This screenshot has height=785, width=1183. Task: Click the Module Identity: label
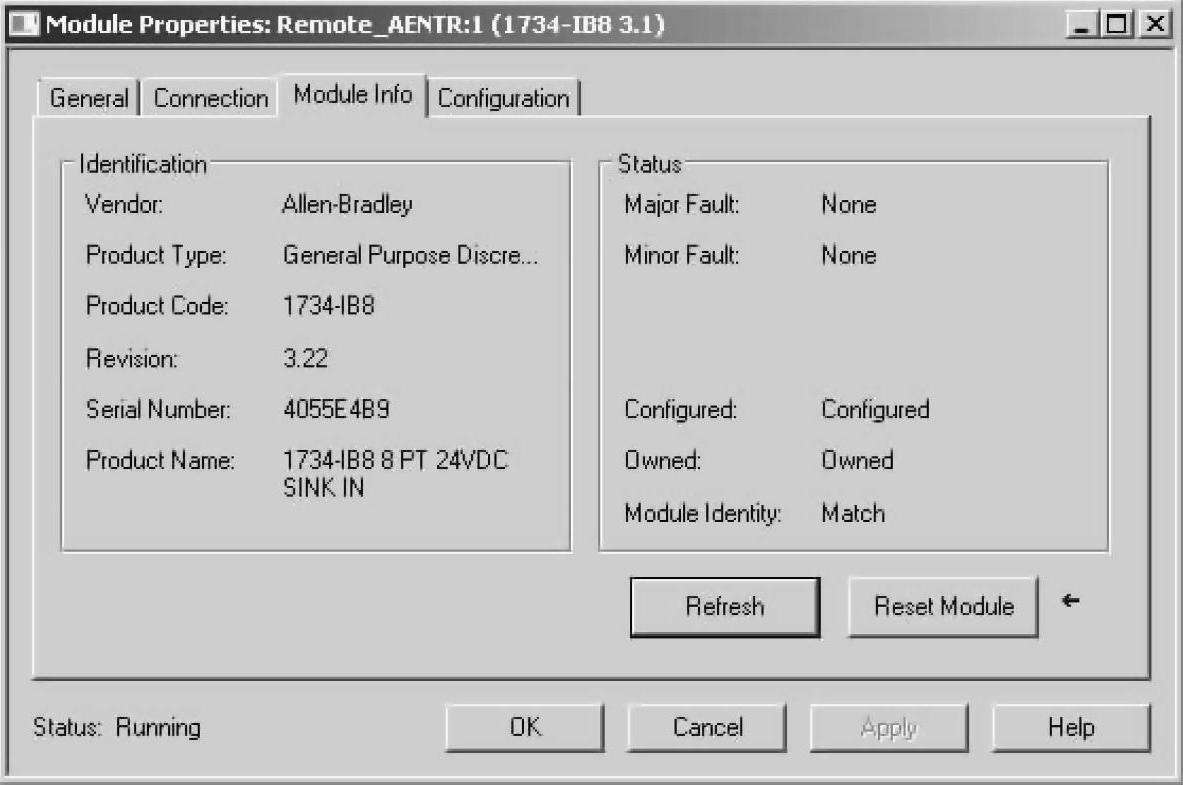[x=703, y=513]
